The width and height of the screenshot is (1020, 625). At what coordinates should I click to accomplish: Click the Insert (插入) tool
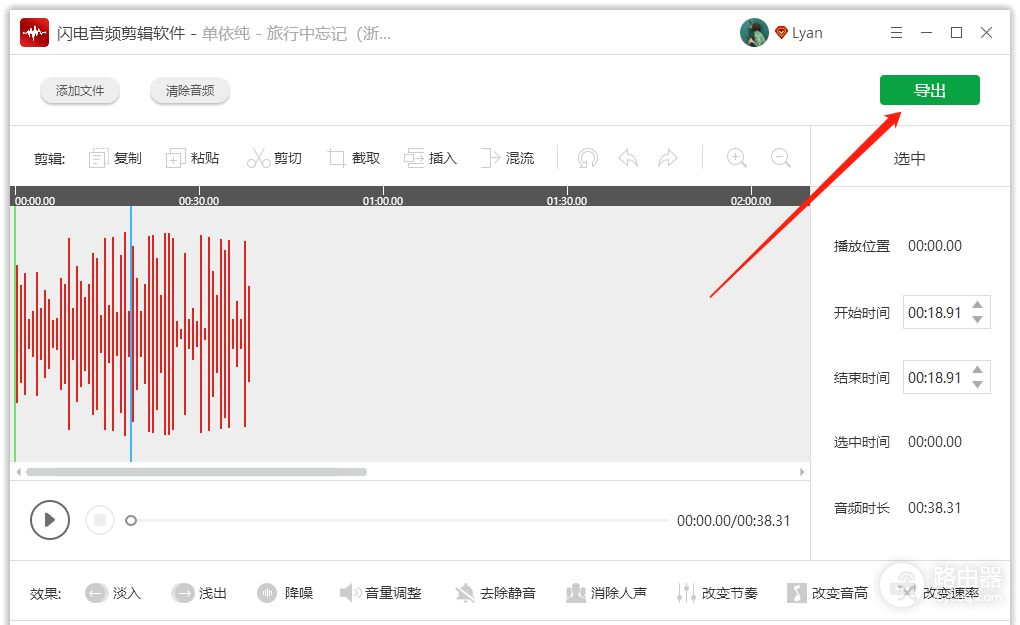431,158
